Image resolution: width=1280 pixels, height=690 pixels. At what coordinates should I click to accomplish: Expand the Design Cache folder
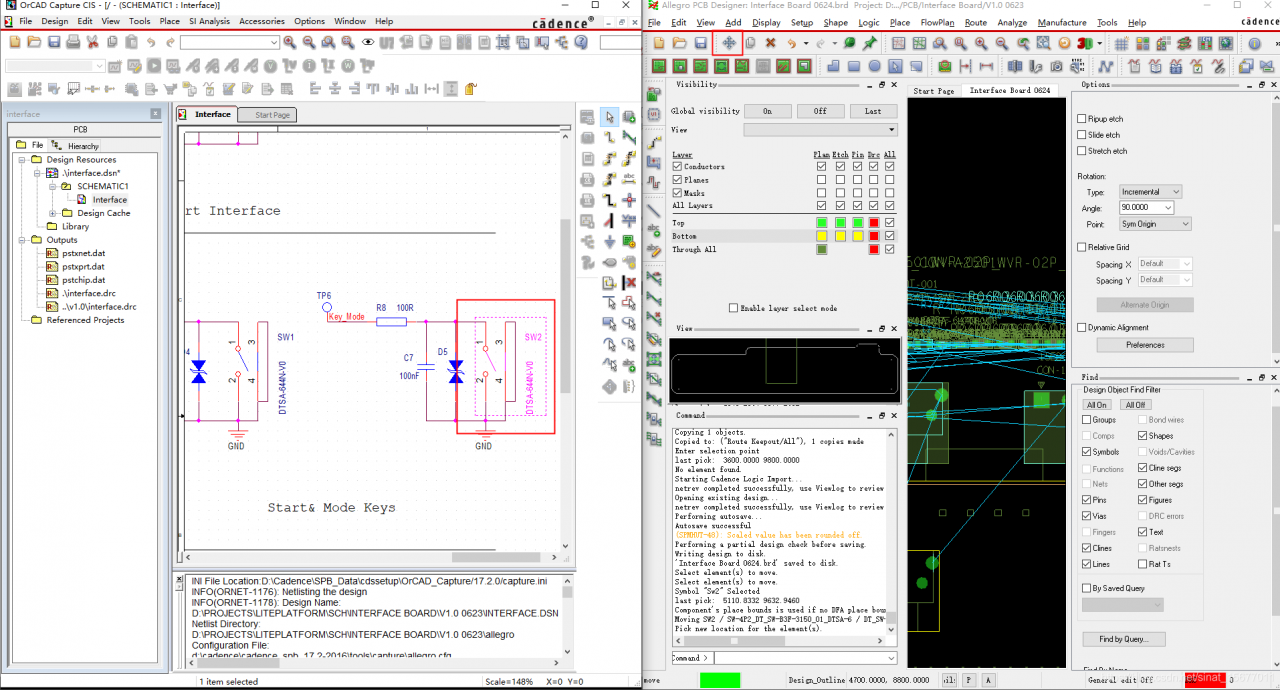point(53,213)
